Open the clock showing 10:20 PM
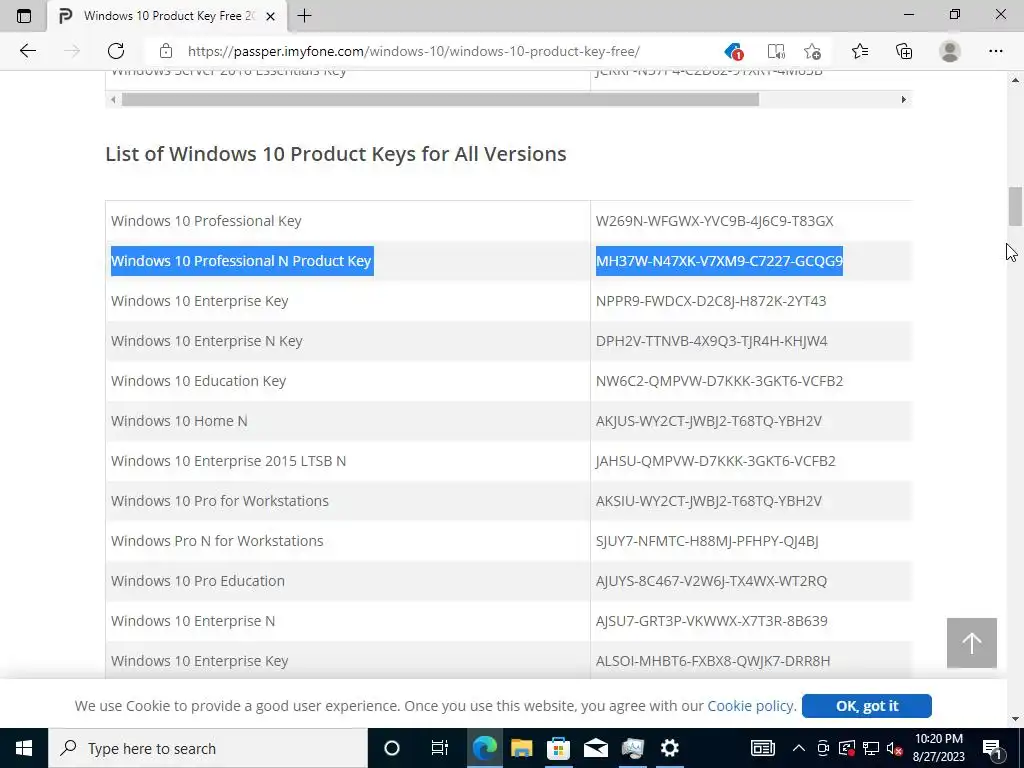 938,748
